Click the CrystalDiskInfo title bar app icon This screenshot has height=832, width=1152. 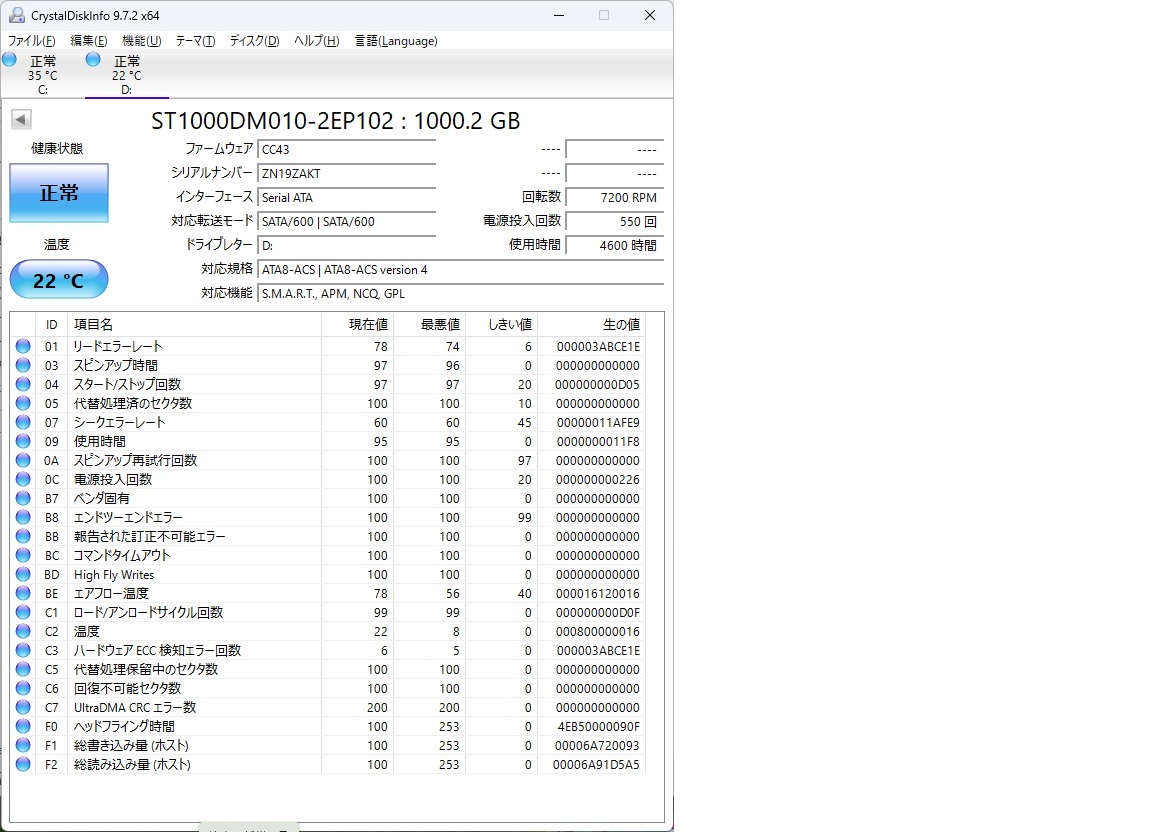[16, 15]
